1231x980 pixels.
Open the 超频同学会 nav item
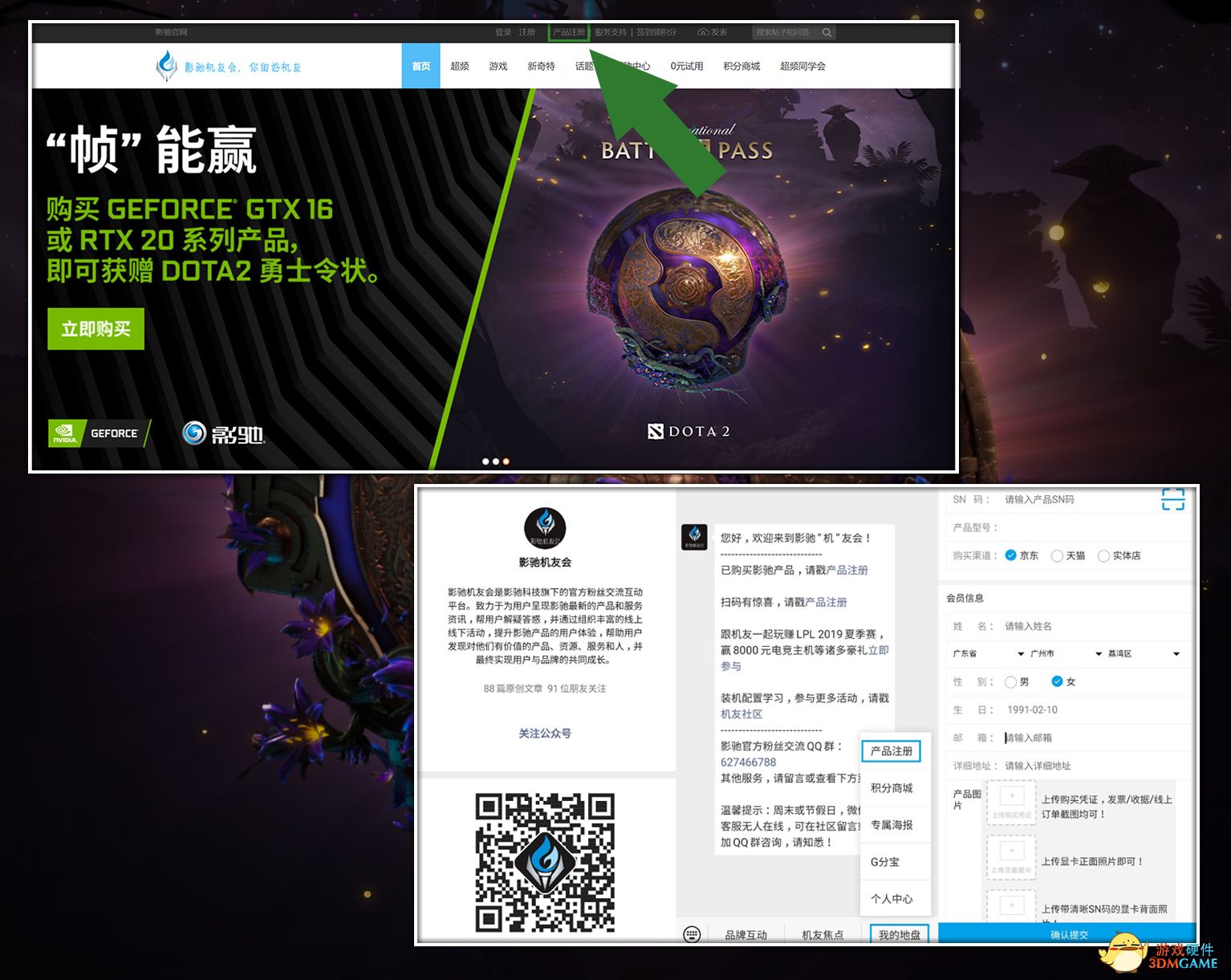point(802,66)
